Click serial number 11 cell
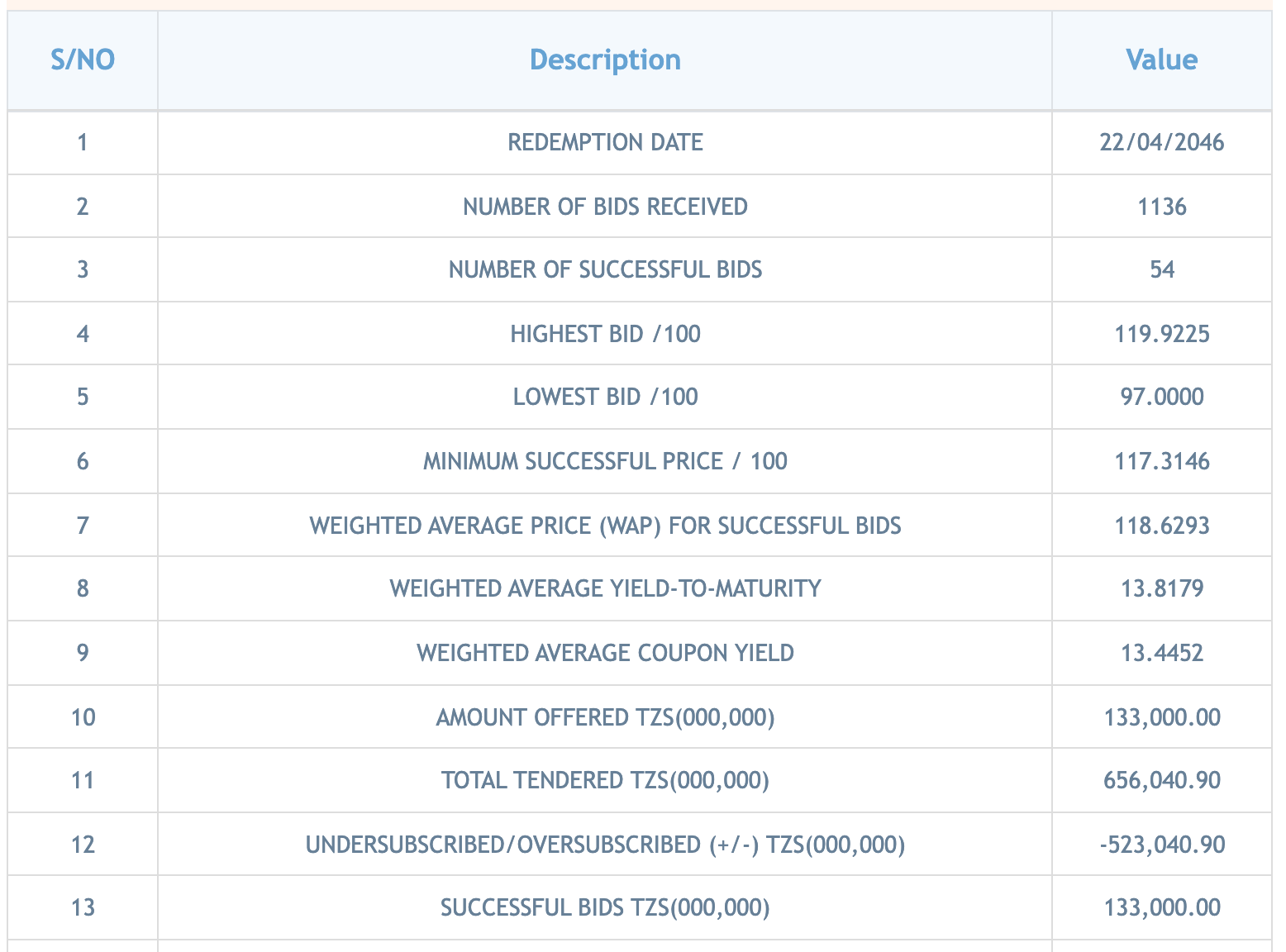This screenshot has height=952, width=1286. tap(83, 780)
